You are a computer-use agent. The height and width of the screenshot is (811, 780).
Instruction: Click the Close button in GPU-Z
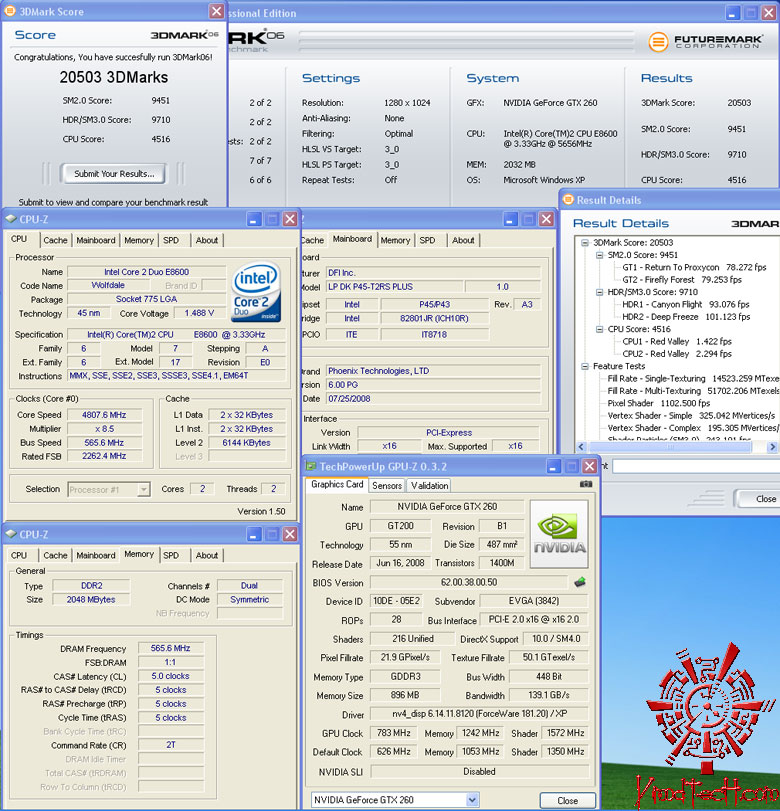[x=567, y=800]
